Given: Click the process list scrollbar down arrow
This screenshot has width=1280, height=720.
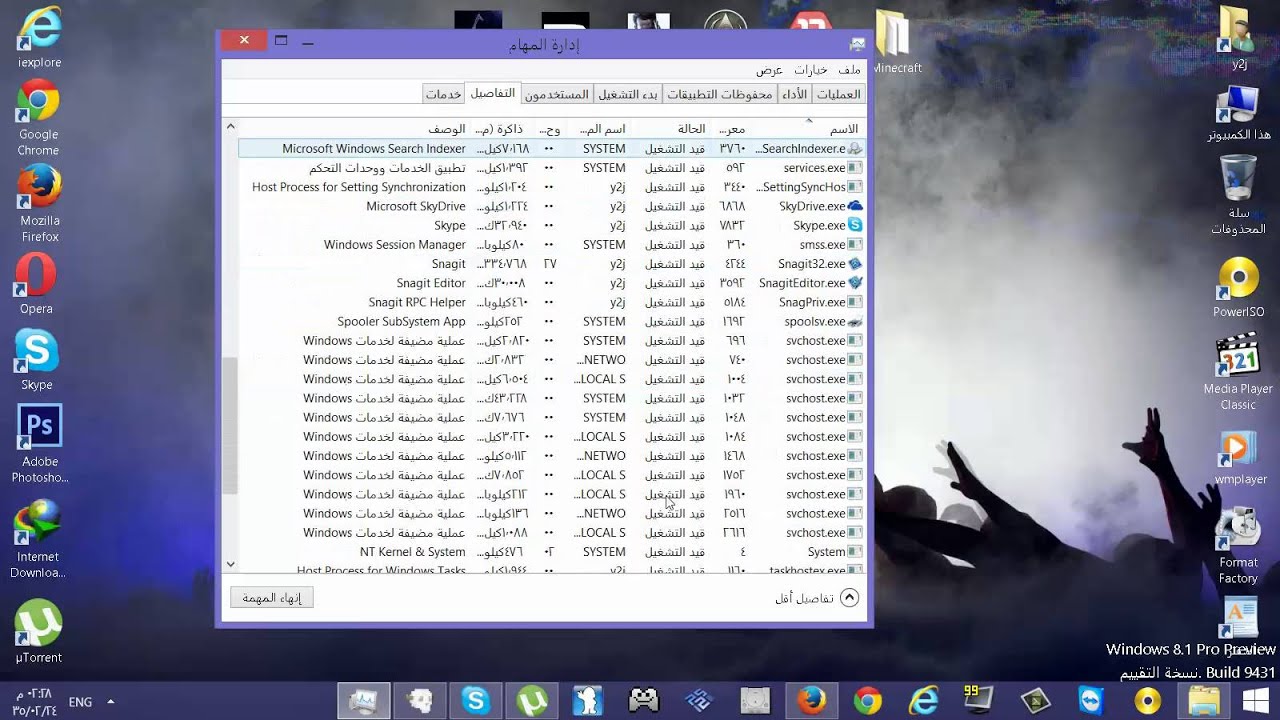Looking at the screenshot, I should (230, 565).
